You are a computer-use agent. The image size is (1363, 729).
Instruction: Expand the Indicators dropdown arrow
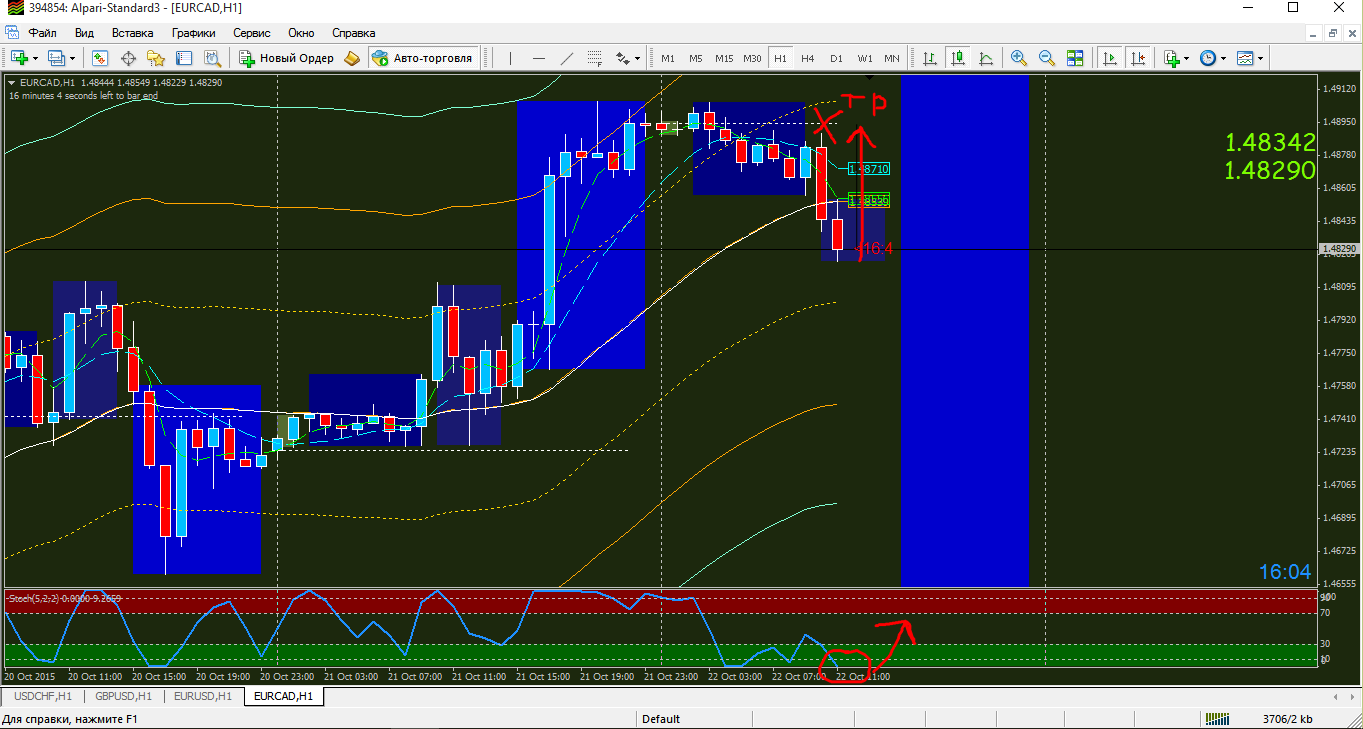click(x=1187, y=58)
